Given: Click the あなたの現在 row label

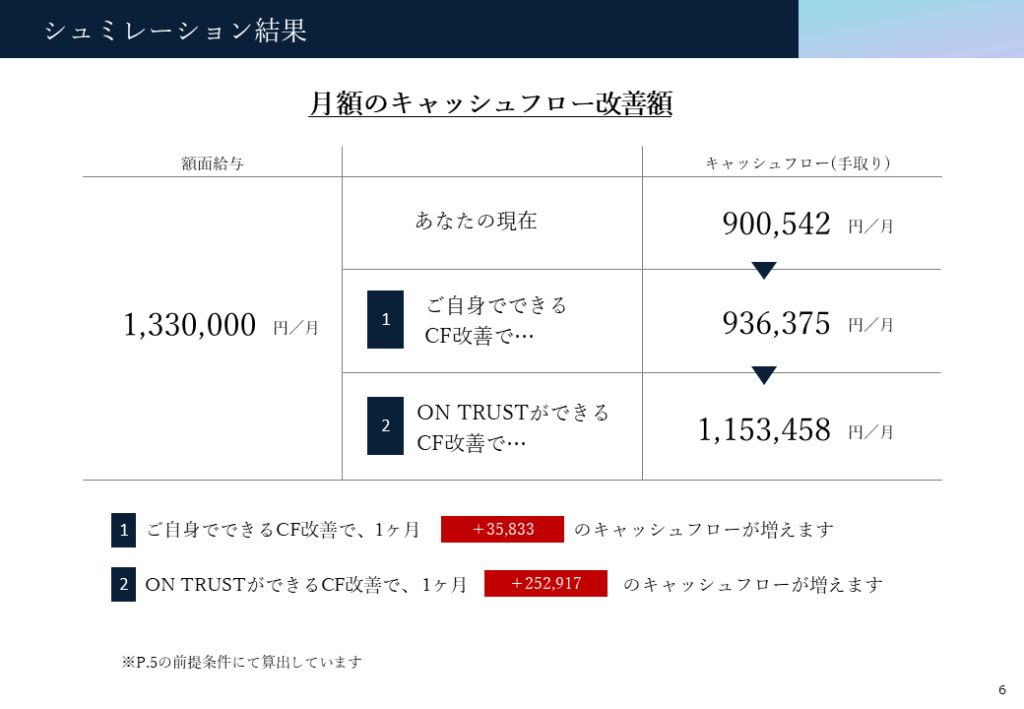Looking at the screenshot, I should tap(476, 221).
